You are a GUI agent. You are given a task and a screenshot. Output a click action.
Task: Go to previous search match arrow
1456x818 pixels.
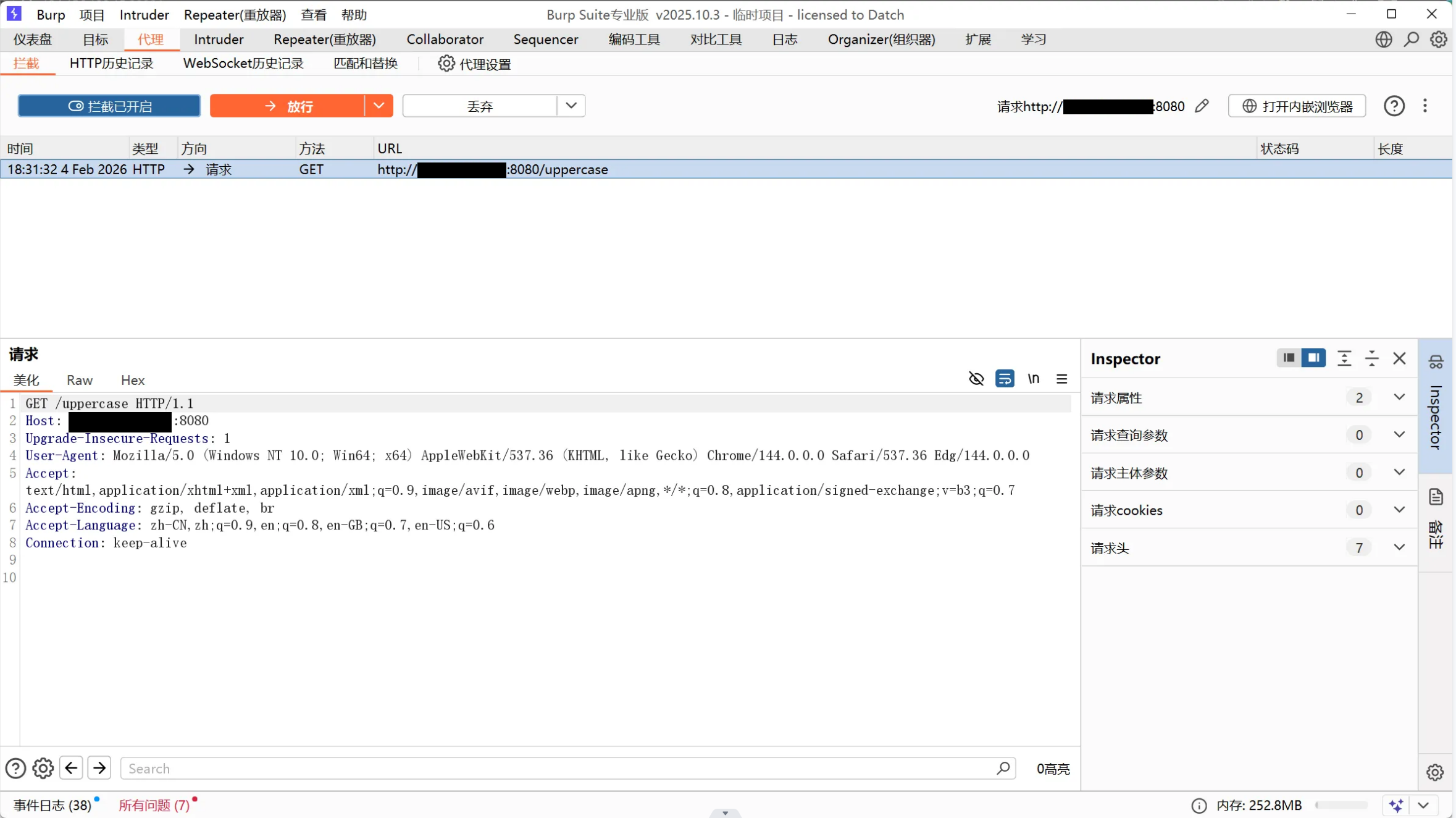click(x=71, y=768)
